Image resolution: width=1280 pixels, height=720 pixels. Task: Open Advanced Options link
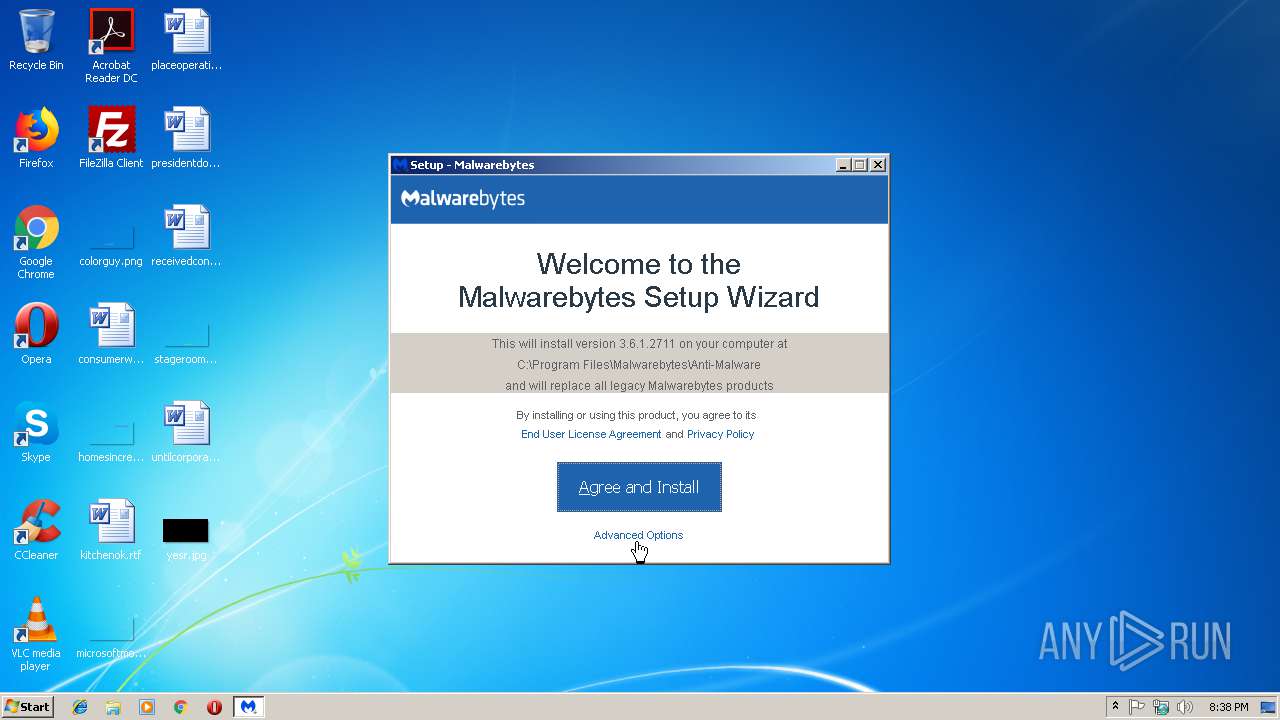click(638, 535)
